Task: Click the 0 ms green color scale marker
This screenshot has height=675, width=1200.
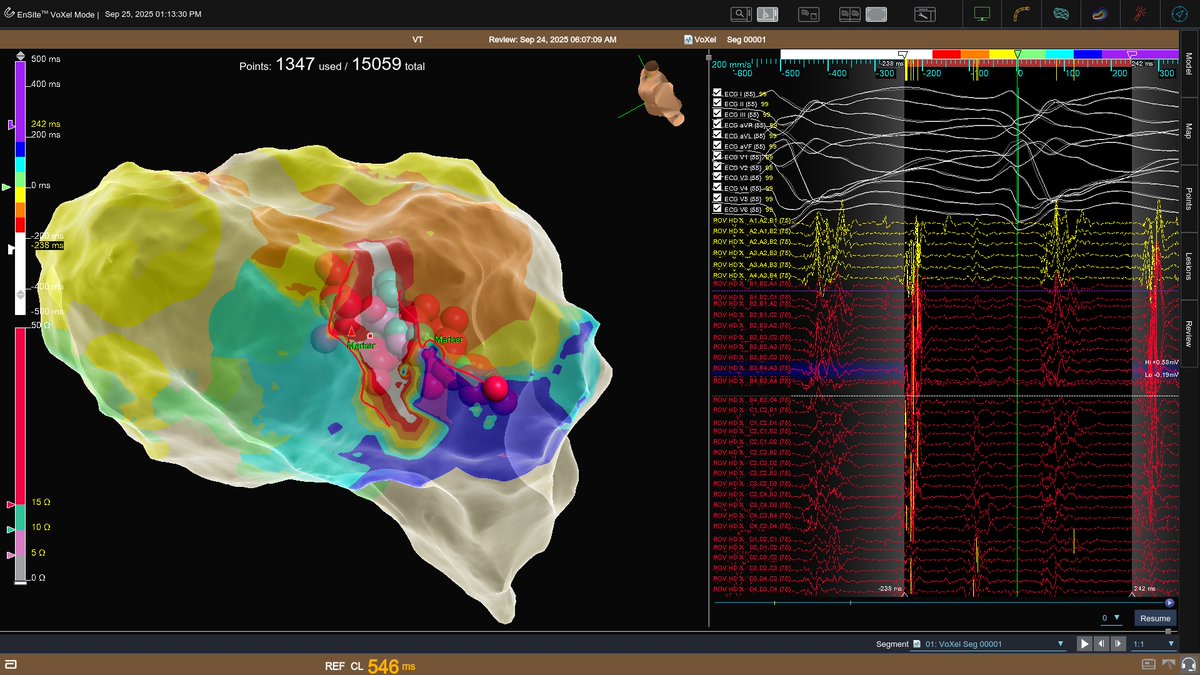Action: 8,187
